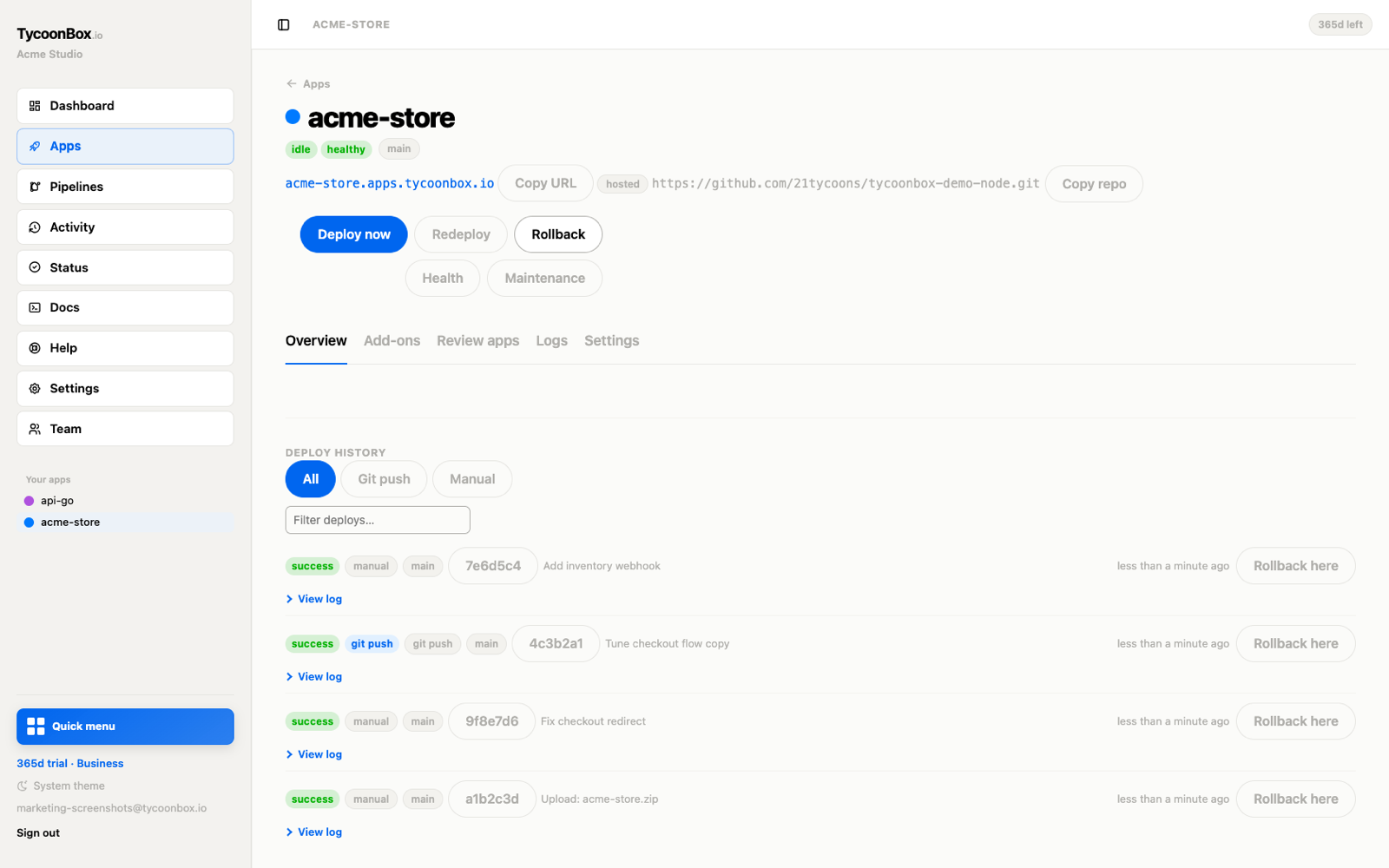Open the Review apps tab
This screenshot has width=1389, height=868.
point(478,341)
